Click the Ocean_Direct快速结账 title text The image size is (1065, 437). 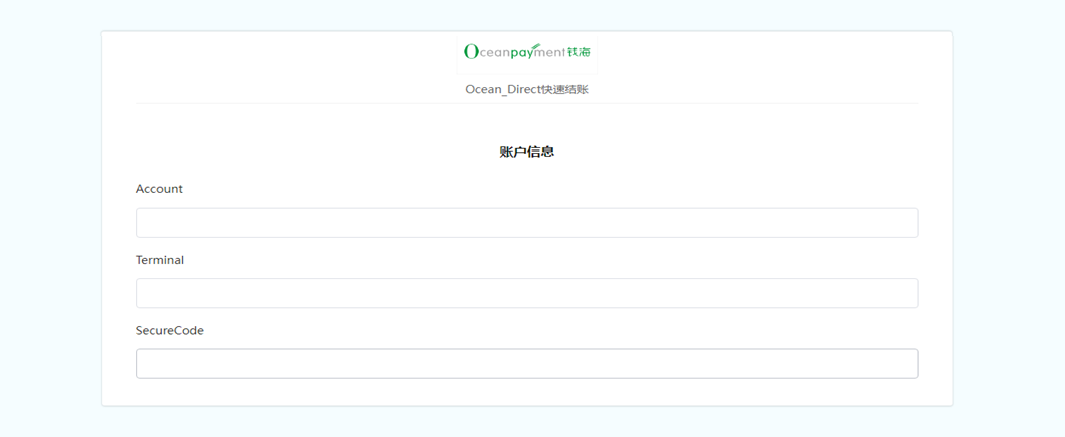[x=527, y=90]
